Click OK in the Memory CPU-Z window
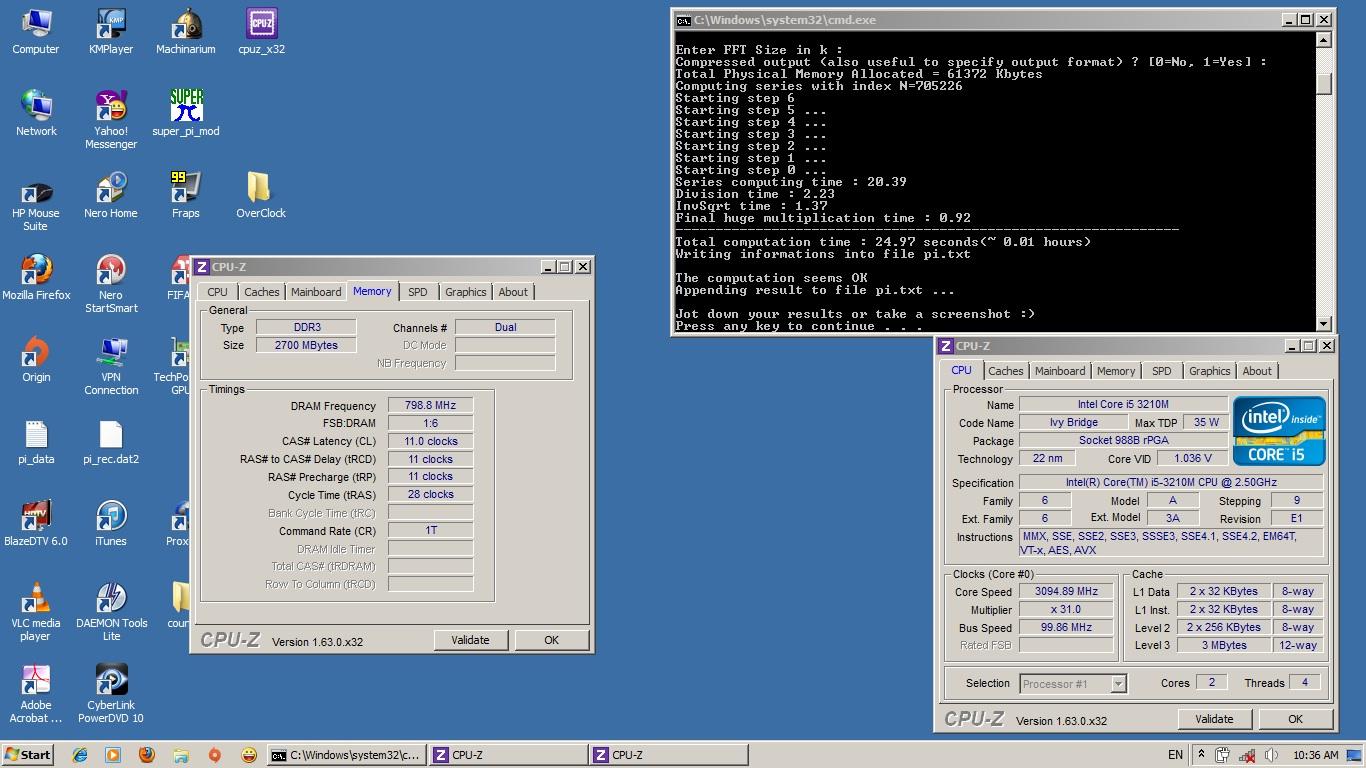This screenshot has width=1366, height=768. click(x=551, y=640)
